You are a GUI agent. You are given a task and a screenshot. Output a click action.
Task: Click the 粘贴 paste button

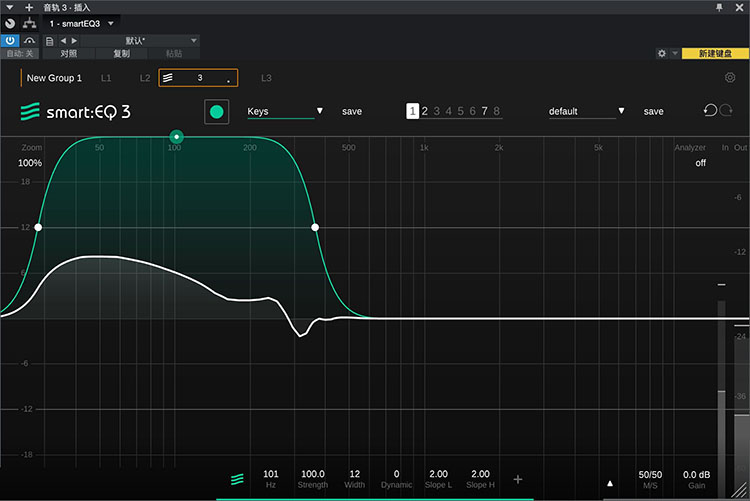[x=174, y=54]
